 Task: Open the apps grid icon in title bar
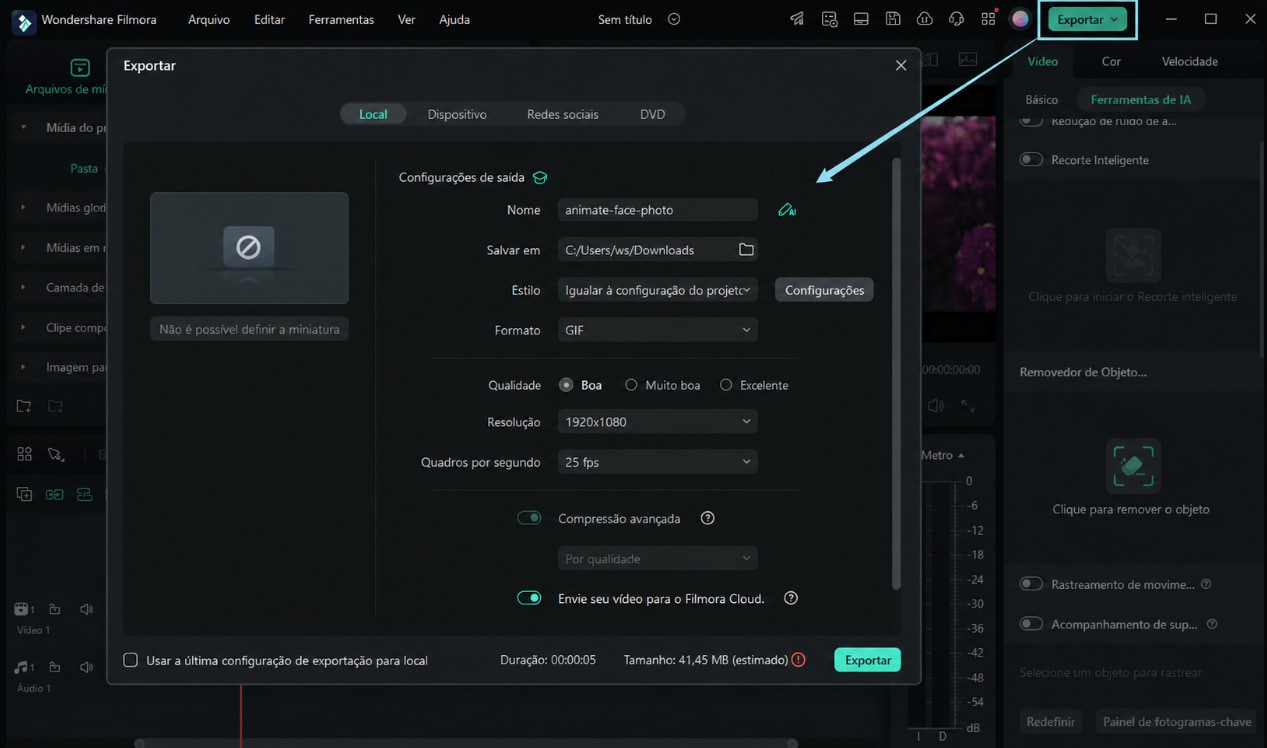[x=989, y=19]
